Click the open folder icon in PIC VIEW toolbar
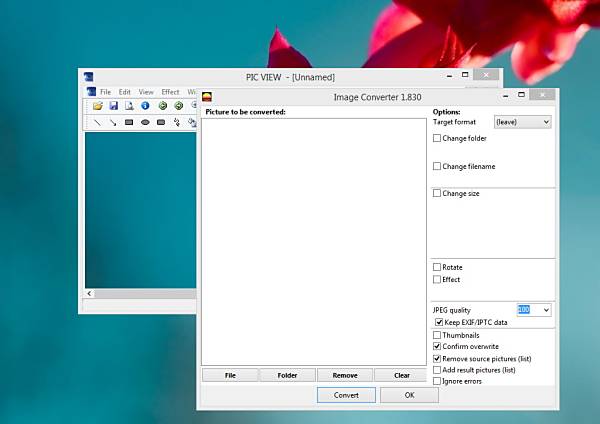Screen dimensions: 600x424 click(98, 106)
